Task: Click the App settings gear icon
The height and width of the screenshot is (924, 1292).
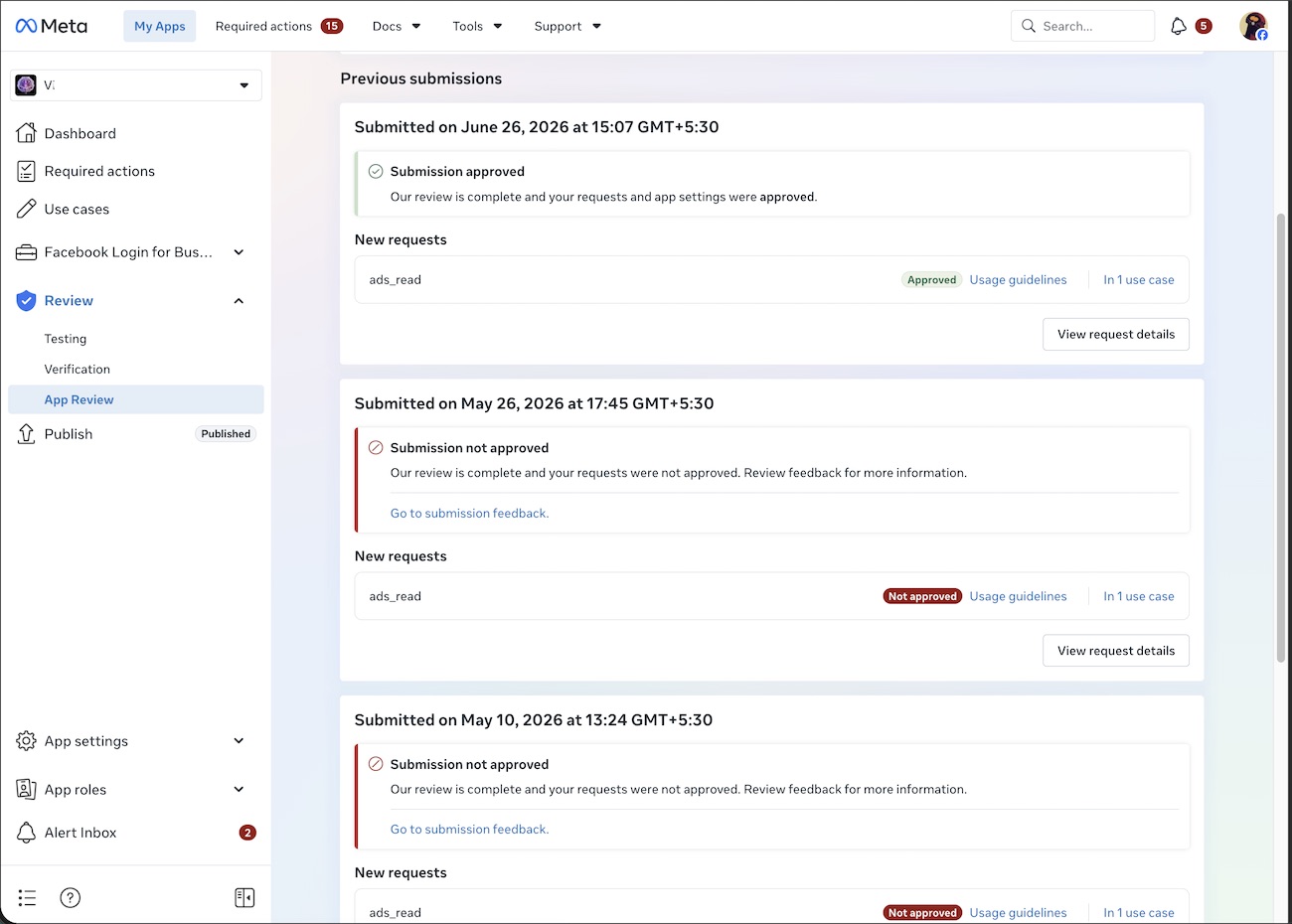Action: click(27, 741)
